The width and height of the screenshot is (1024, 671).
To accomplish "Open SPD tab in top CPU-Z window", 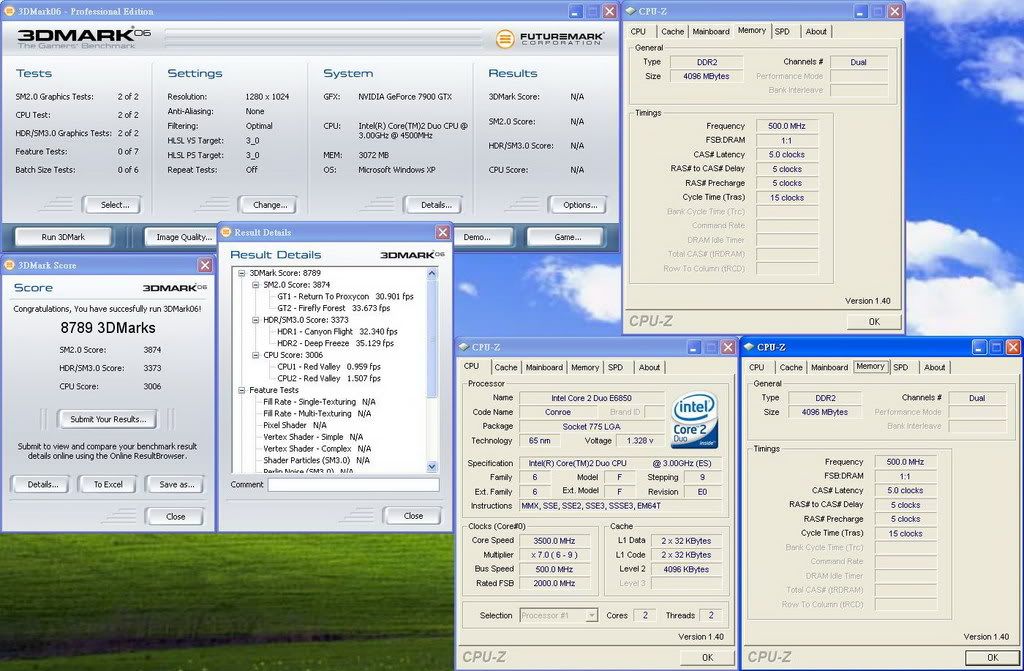I will pyautogui.click(x=782, y=31).
